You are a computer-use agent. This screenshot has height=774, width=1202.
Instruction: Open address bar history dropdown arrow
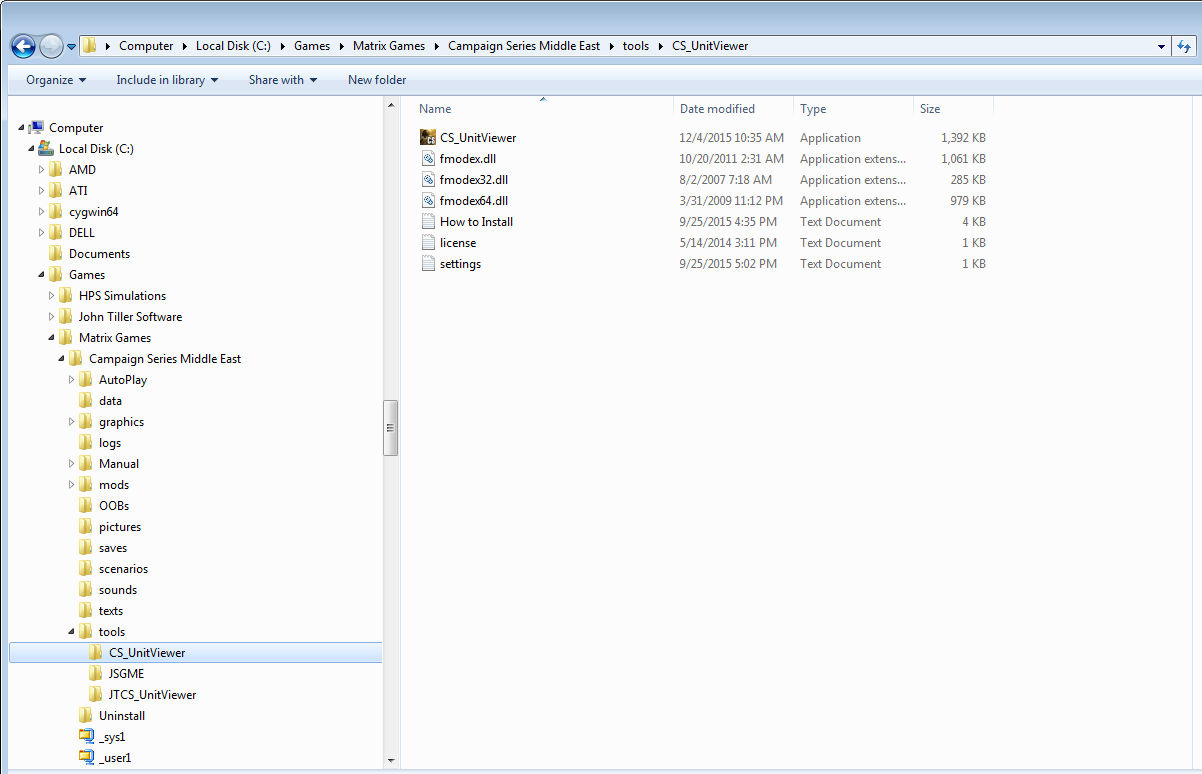(1161, 46)
